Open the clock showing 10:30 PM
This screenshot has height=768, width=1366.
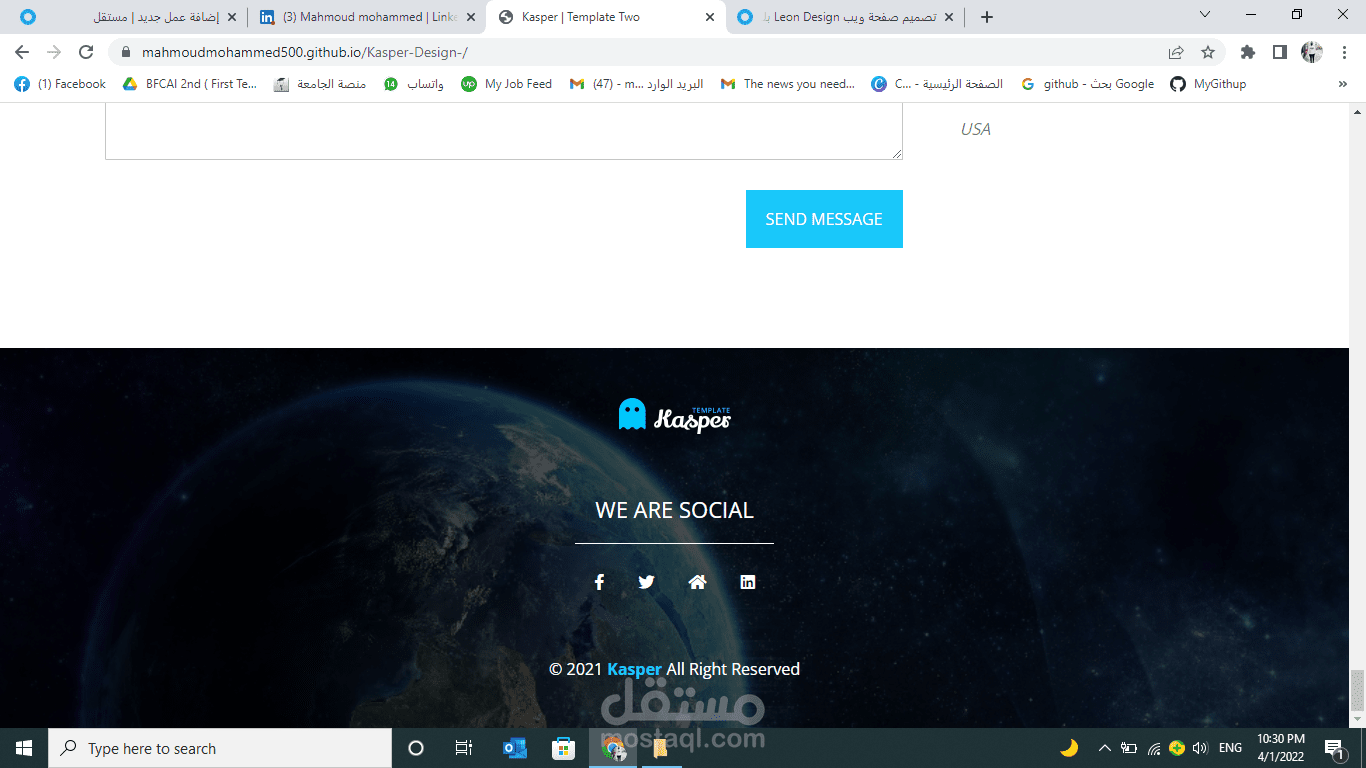coord(1281,748)
